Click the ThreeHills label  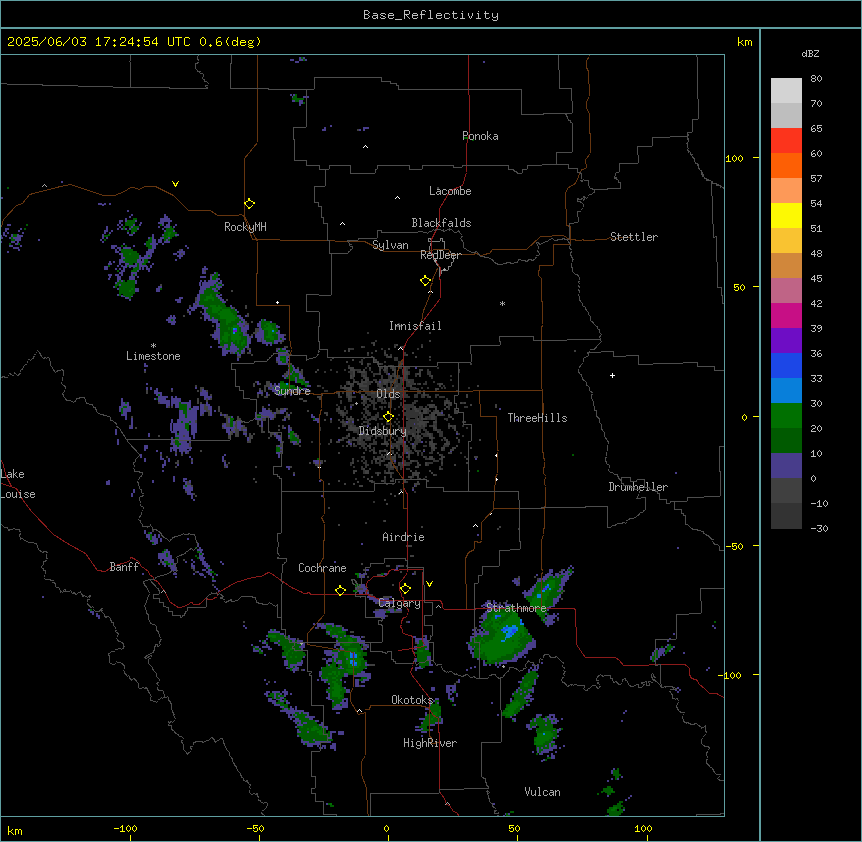[537, 418]
